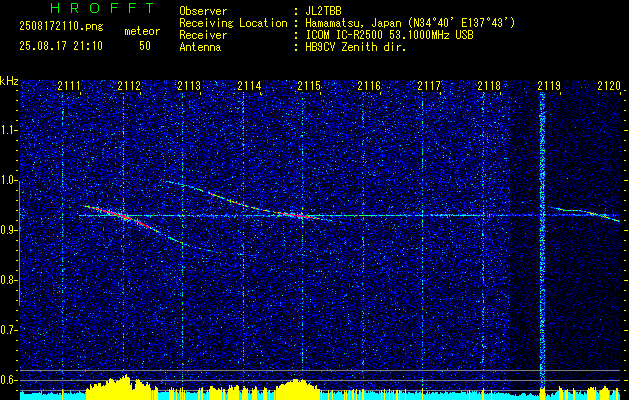Click the 2118 time axis label

coord(489,85)
